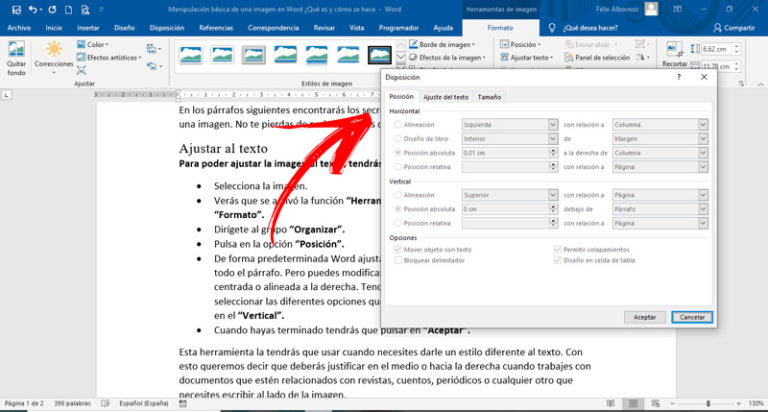Viewport: 768px width, 412px height.
Task: Open the dialog's help question mark
Action: pos(679,76)
